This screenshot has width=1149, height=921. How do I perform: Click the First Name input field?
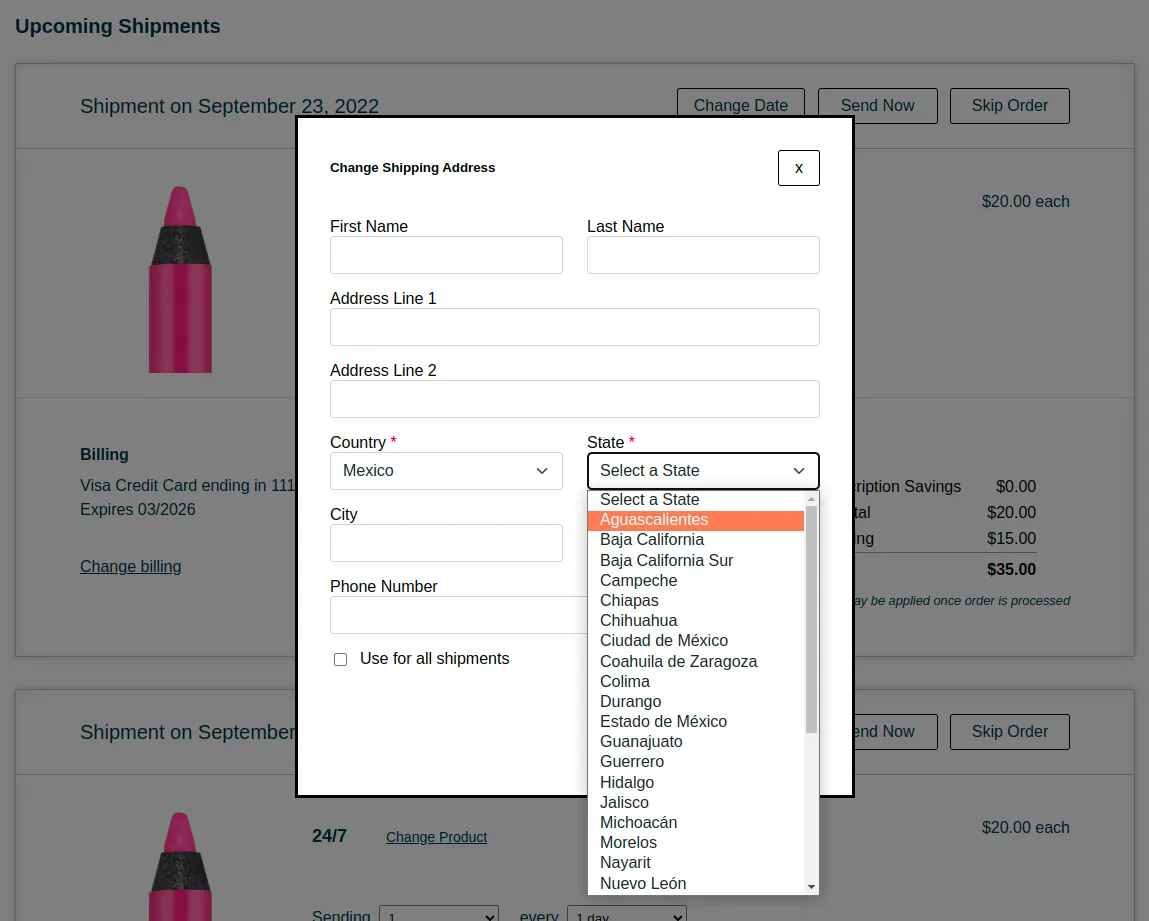[446, 255]
